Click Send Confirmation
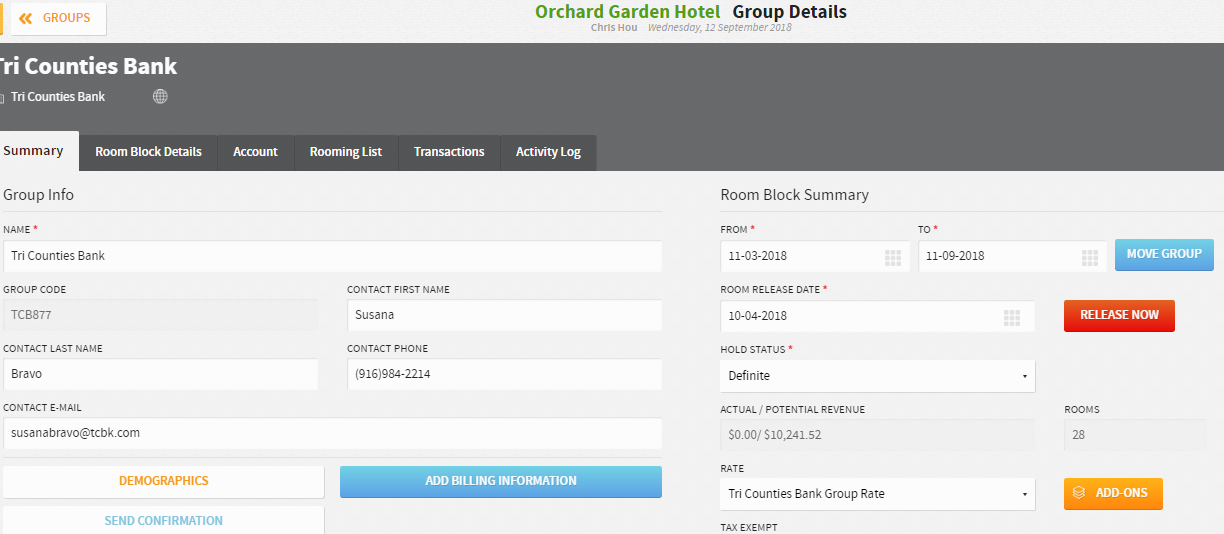This screenshot has width=1224, height=534. pyautogui.click(x=164, y=520)
